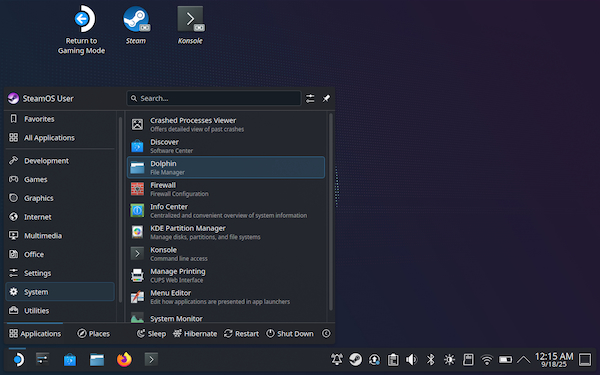
Task: Open launcher configure sliders icon
Action: click(x=310, y=98)
